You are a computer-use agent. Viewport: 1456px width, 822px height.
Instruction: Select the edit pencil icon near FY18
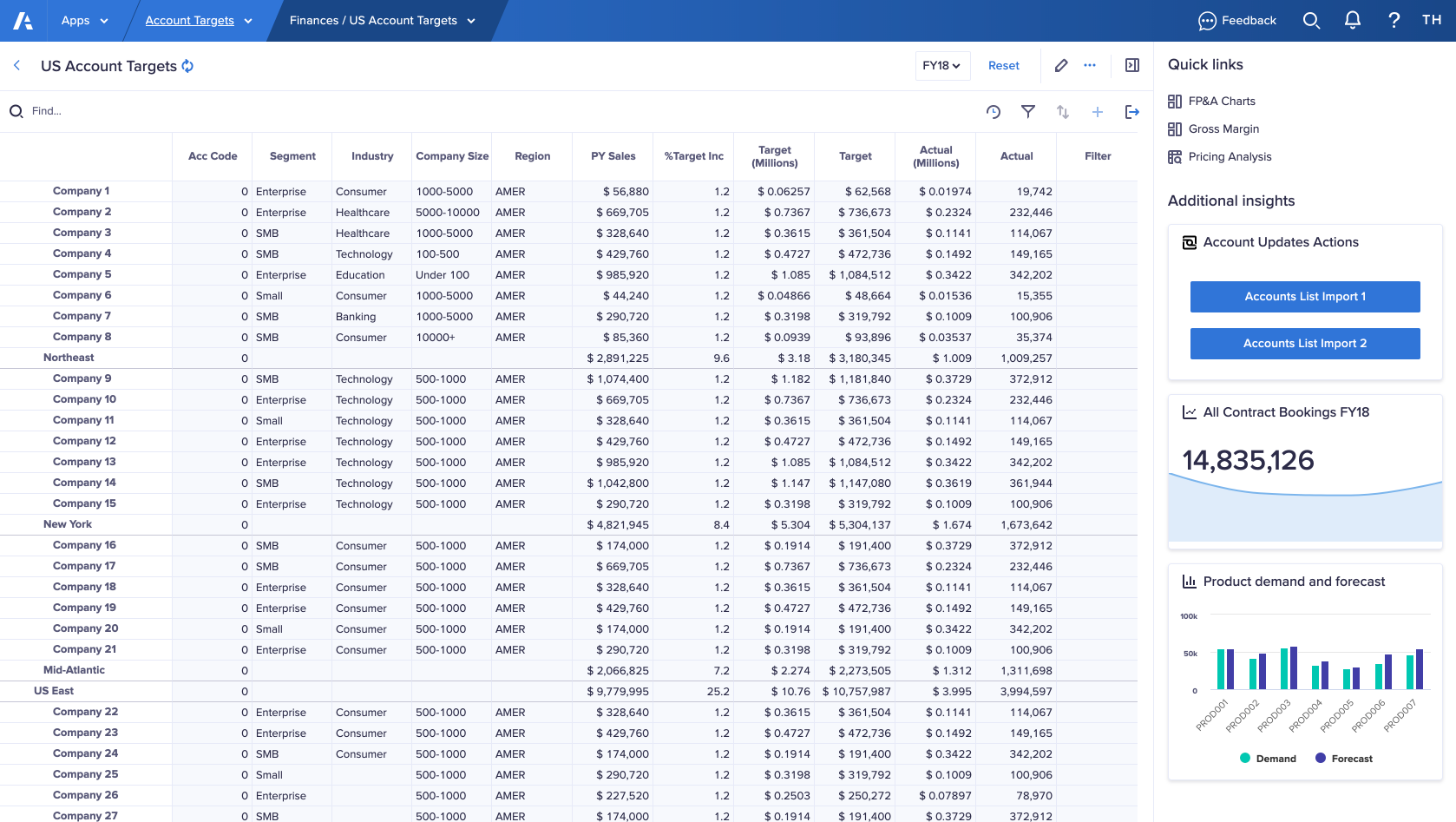tap(1060, 65)
